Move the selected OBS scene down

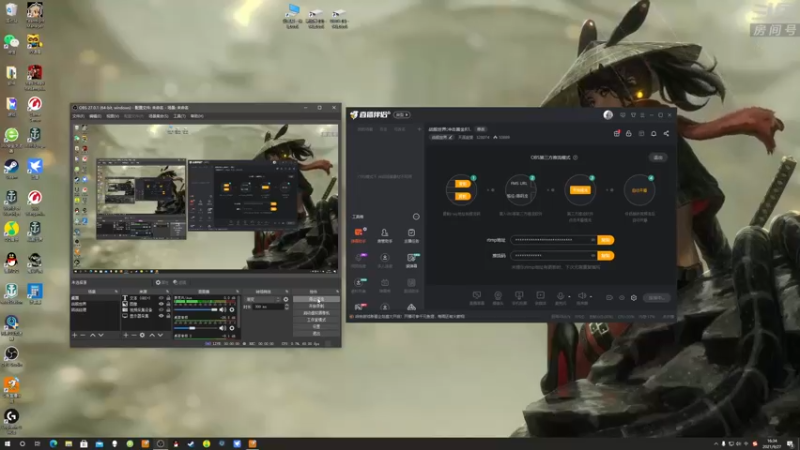101,335
